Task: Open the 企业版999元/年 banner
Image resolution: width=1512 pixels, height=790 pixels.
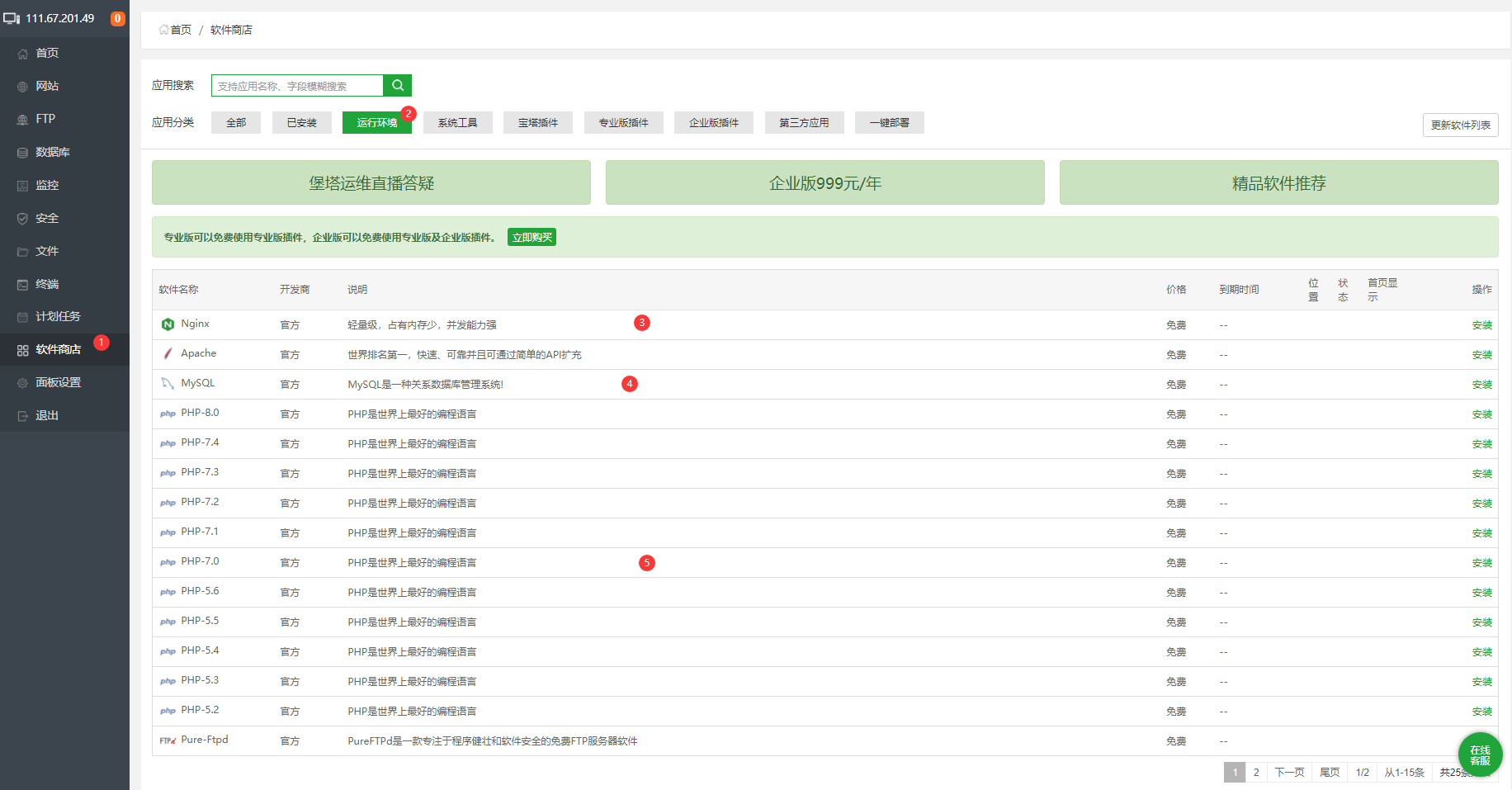Action: pyautogui.click(x=825, y=183)
